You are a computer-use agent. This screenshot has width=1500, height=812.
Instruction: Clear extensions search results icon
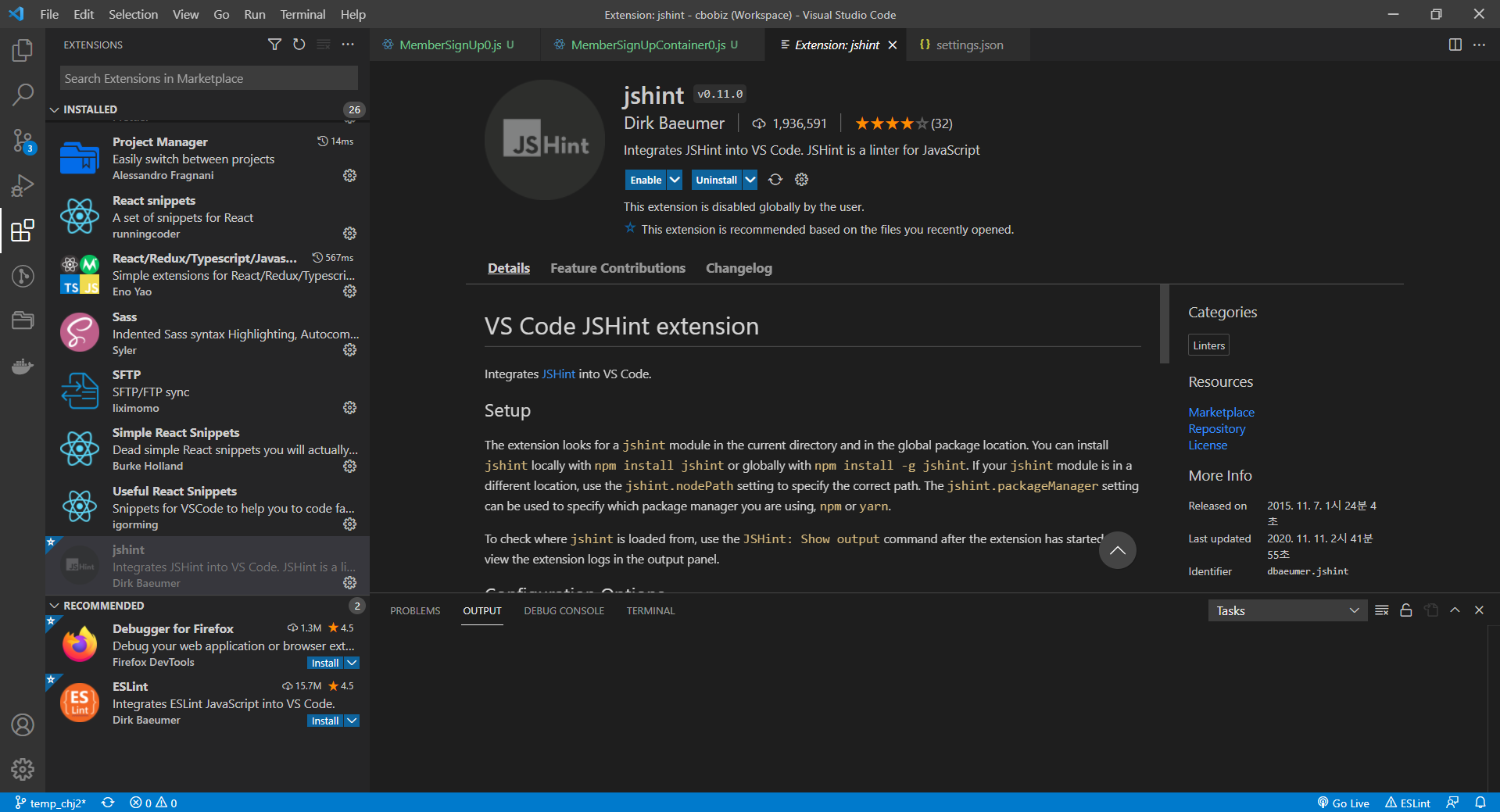(323, 45)
